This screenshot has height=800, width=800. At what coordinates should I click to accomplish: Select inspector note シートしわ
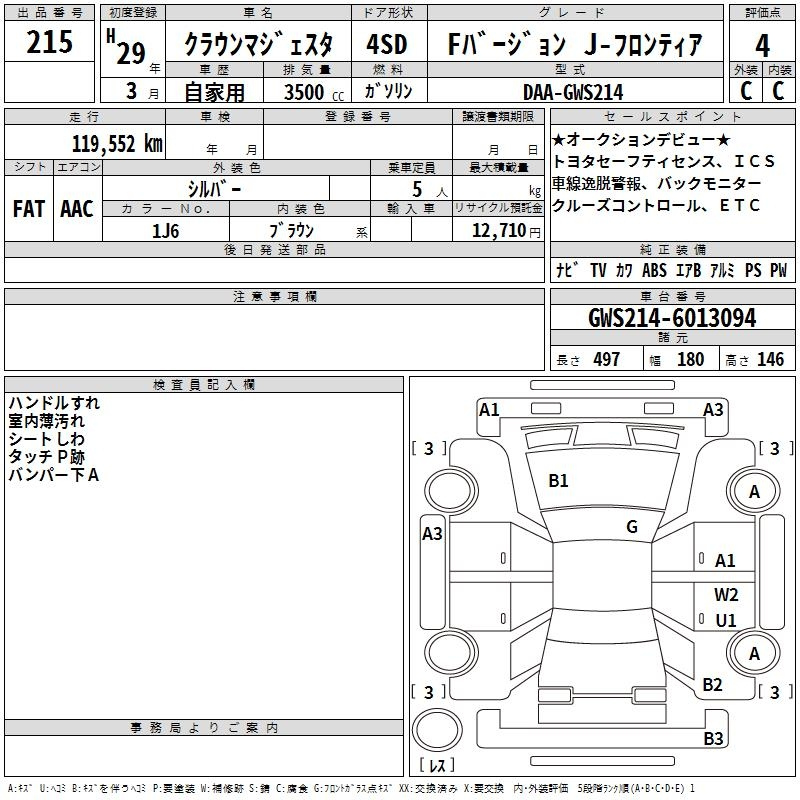click(46, 439)
